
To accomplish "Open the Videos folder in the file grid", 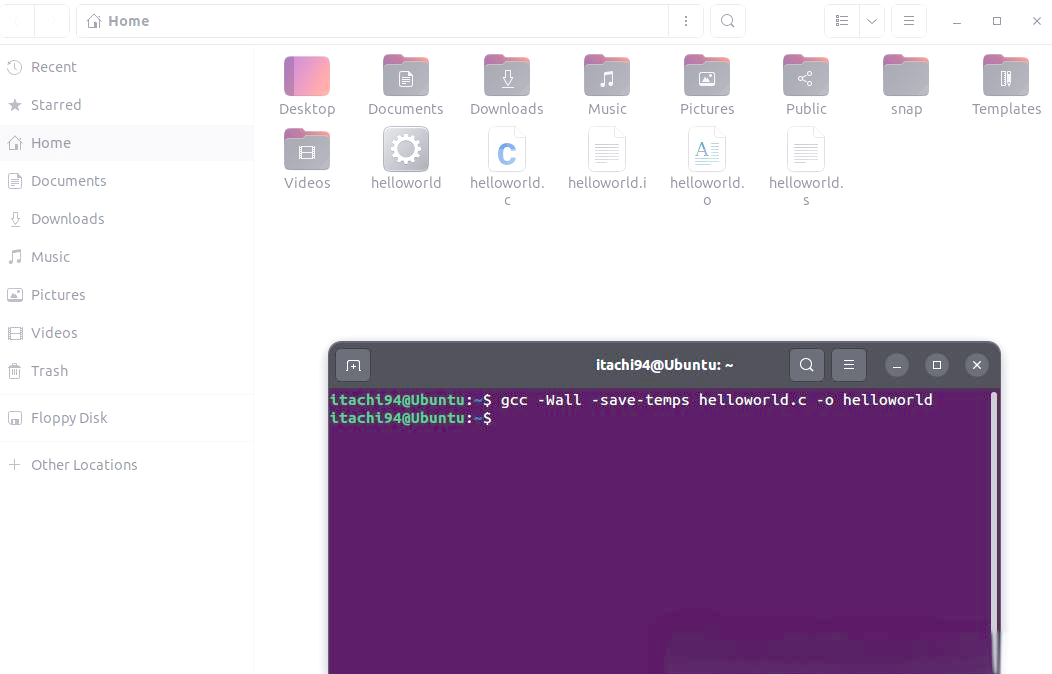I will coord(307,150).
